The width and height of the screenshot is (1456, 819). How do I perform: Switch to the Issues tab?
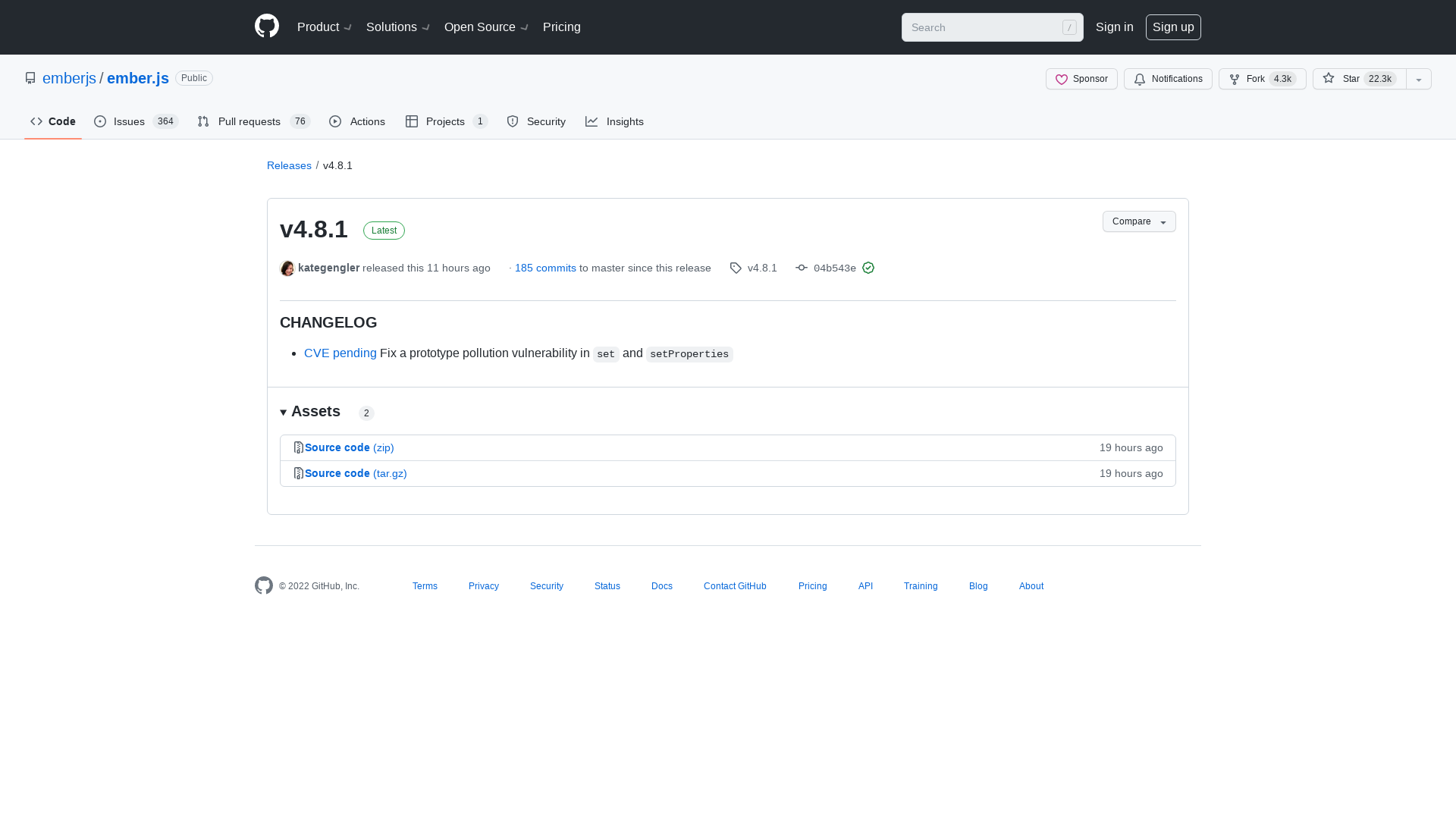pyautogui.click(x=129, y=121)
